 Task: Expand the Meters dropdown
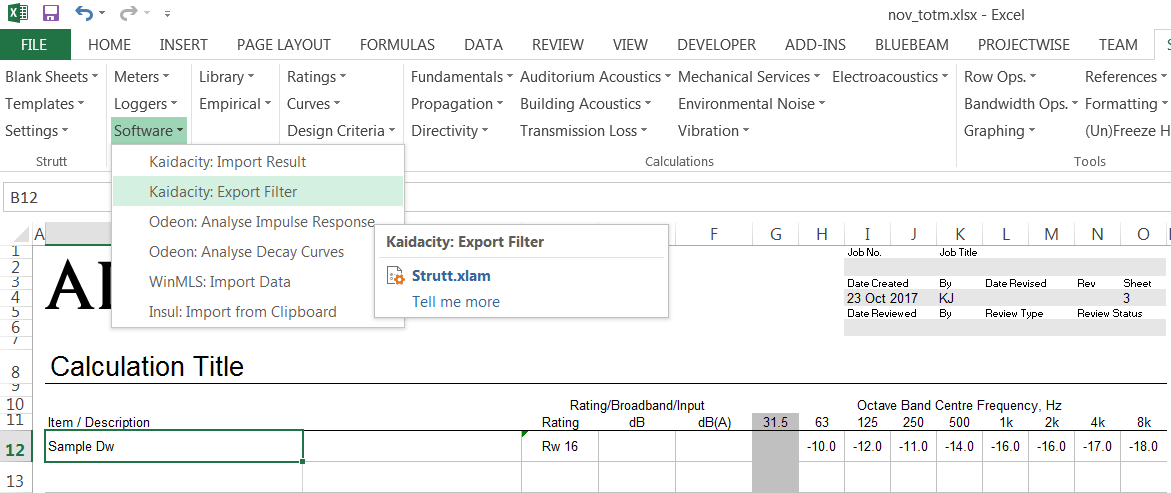coord(142,77)
